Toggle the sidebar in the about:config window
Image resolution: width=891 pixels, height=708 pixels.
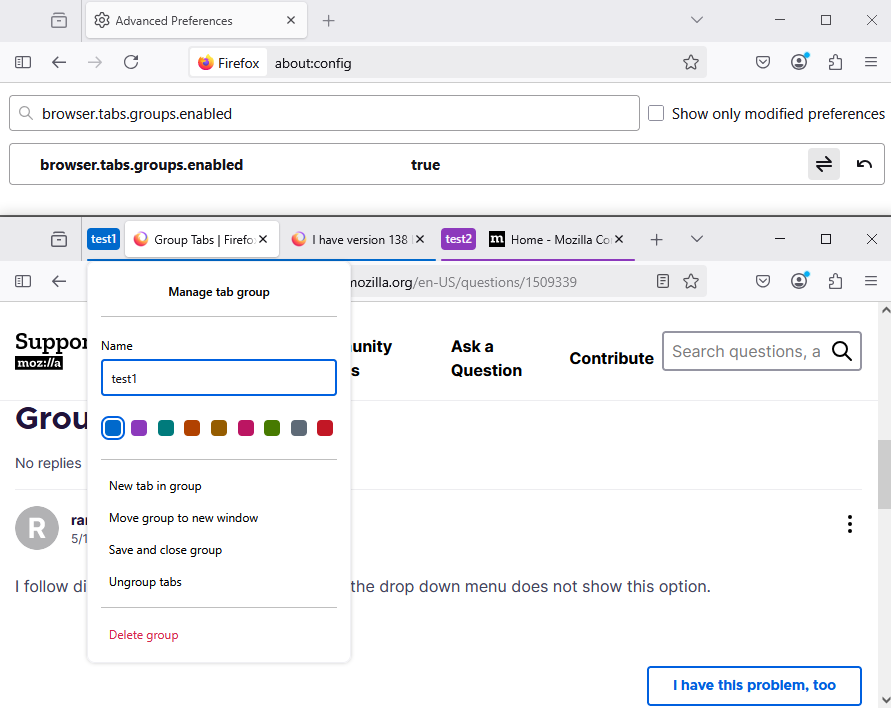pyautogui.click(x=23, y=62)
